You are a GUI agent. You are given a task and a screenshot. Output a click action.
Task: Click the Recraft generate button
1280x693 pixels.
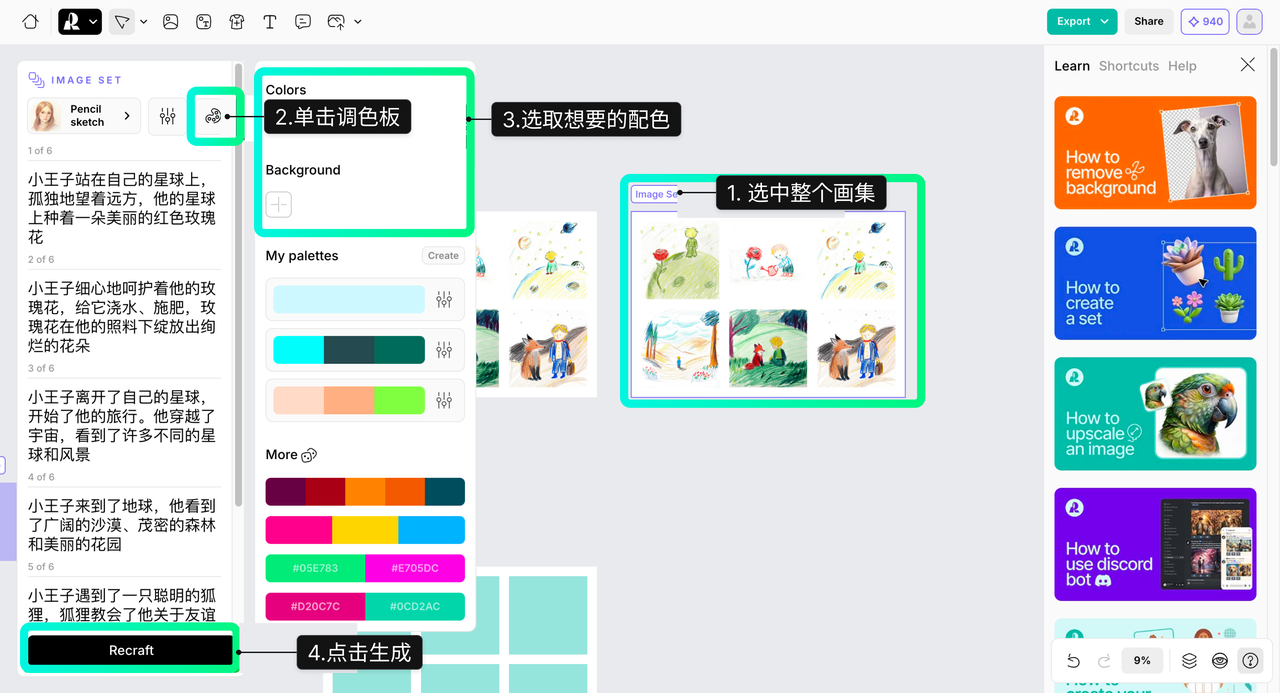pyautogui.click(x=131, y=650)
